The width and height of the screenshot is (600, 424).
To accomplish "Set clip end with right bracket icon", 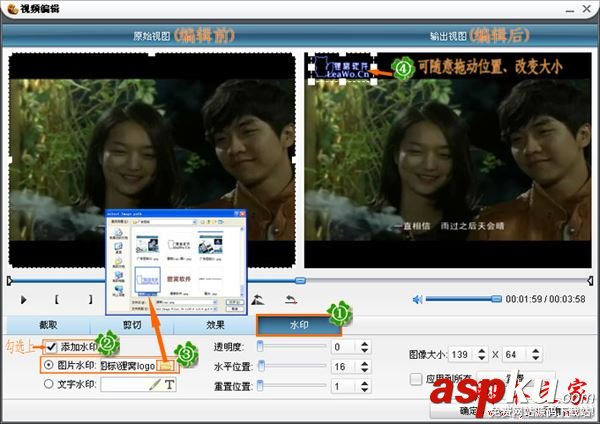I will pyautogui.click(x=90, y=299).
